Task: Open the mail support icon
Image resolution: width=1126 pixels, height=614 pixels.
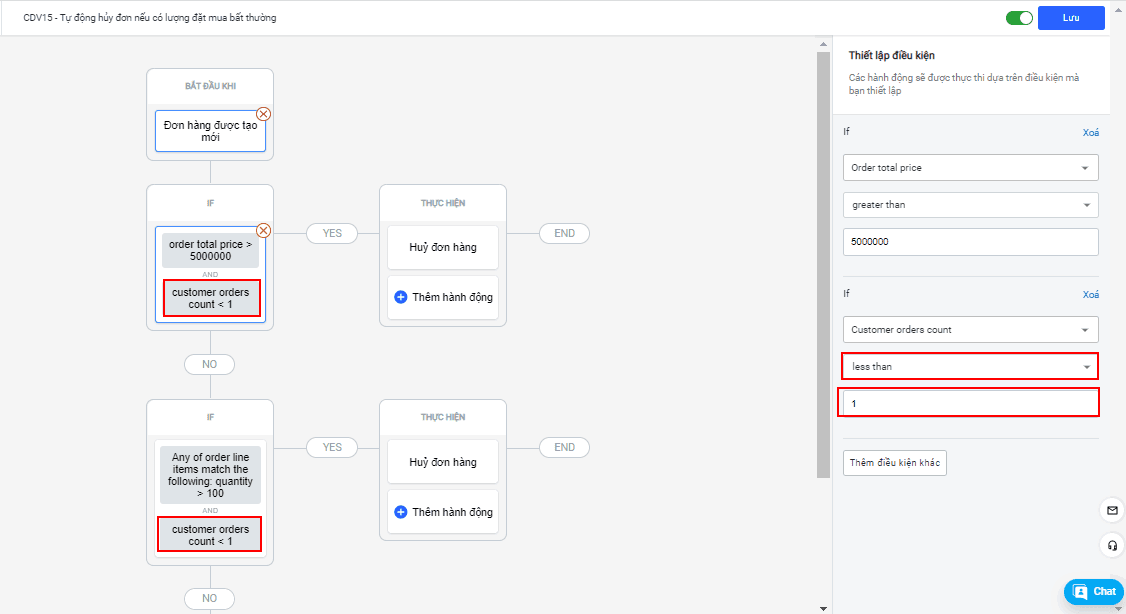Action: coord(1112,510)
